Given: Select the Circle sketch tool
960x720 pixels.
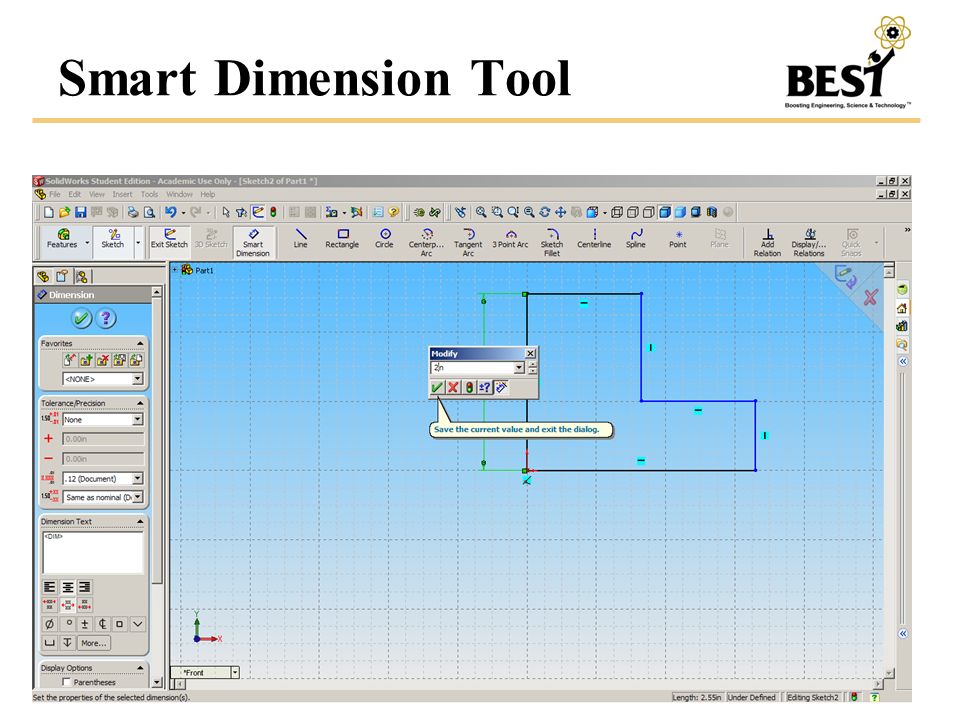Looking at the screenshot, I should 384,239.
